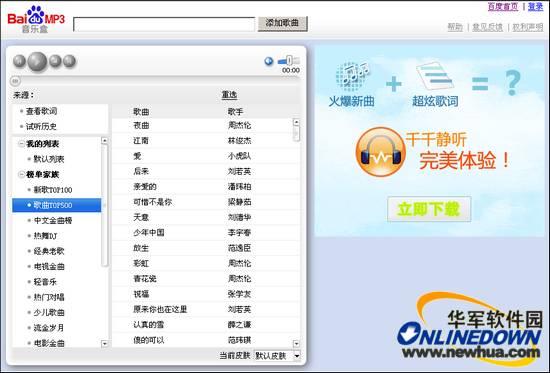Select the 中文金曲榜 chart
Image resolution: width=550 pixels, height=373 pixels.
click(53, 220)
